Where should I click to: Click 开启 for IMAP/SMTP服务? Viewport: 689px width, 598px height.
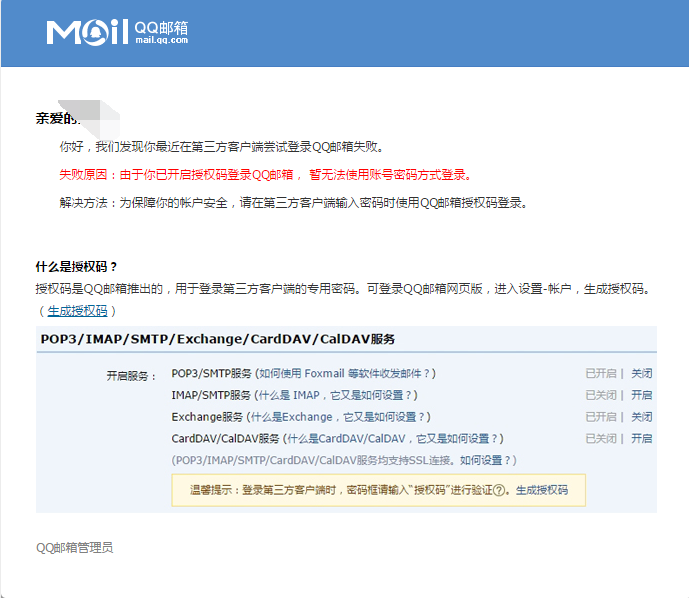coord(642,395)
